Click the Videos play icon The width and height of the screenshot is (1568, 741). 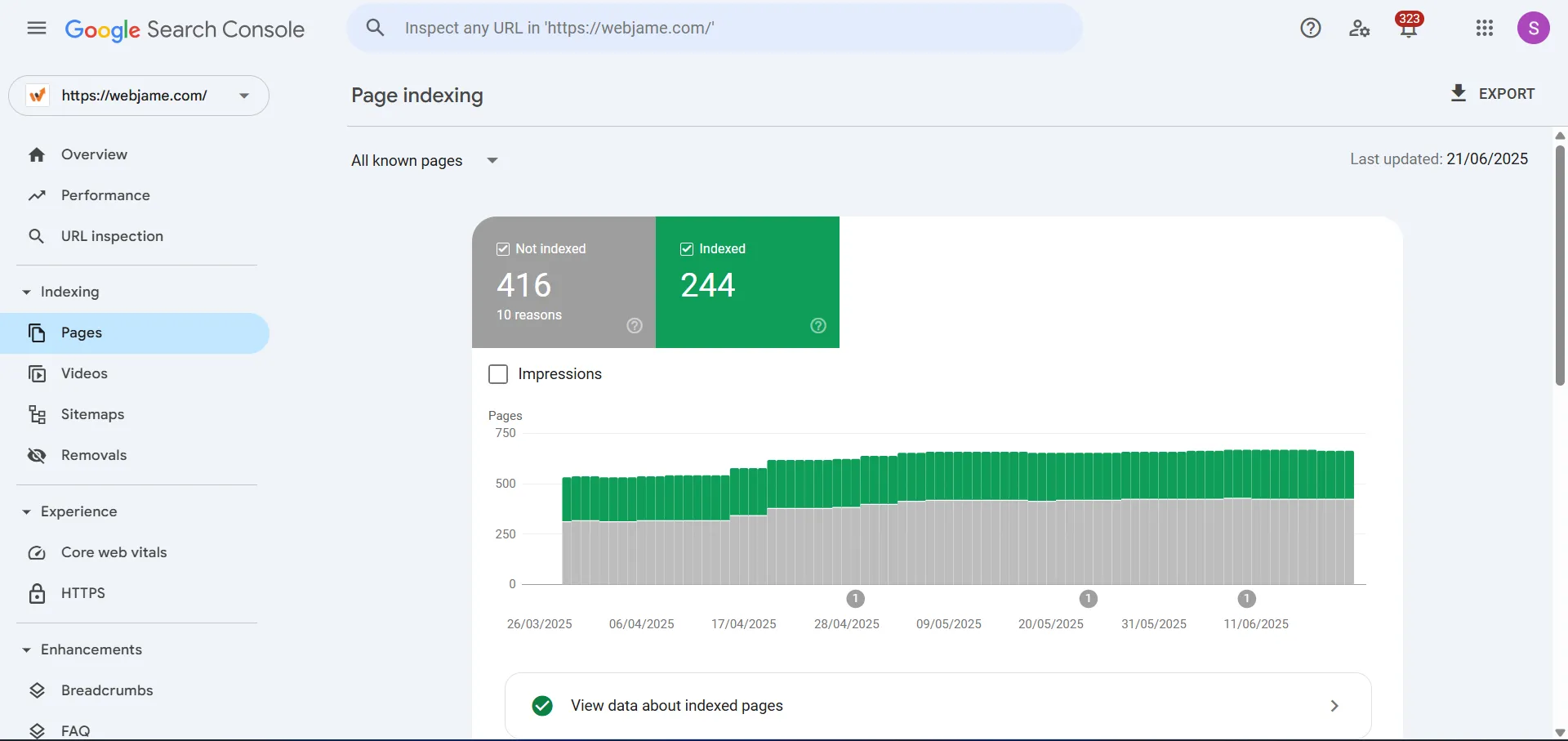pos(37,374)
